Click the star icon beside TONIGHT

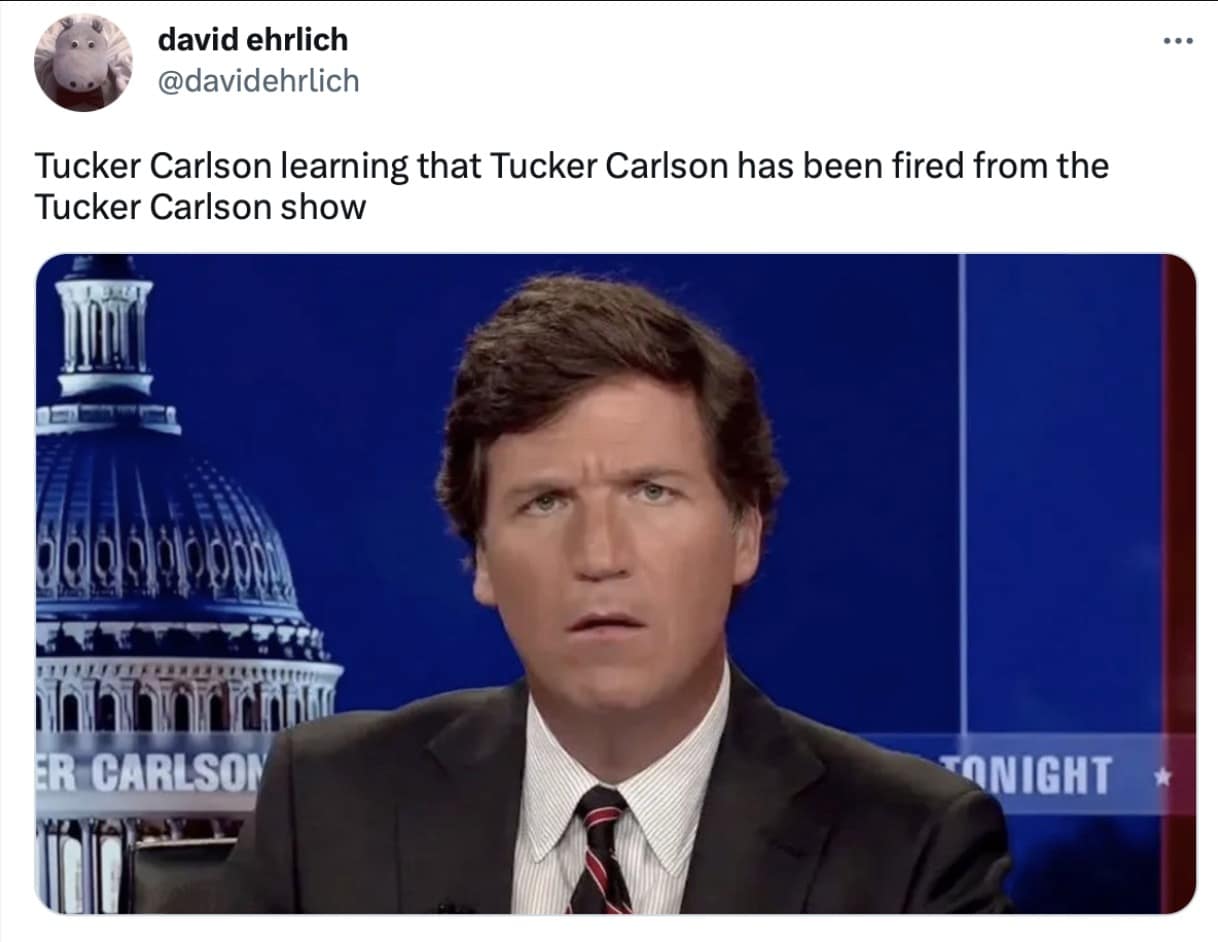pyautogui.click(x=1162, y=777)
